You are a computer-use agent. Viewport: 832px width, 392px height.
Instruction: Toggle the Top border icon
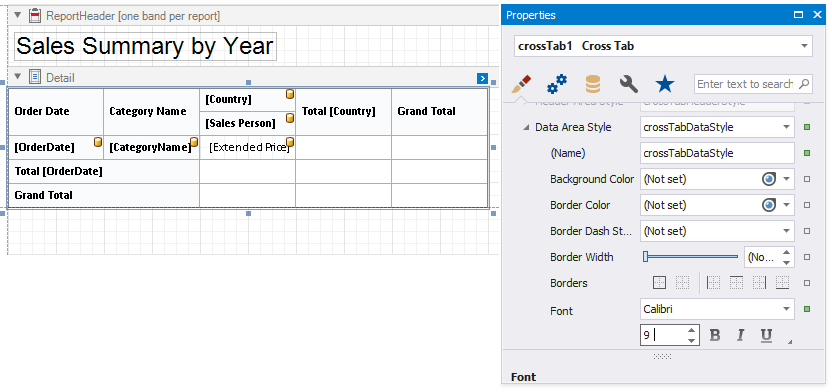coord(736,283)
